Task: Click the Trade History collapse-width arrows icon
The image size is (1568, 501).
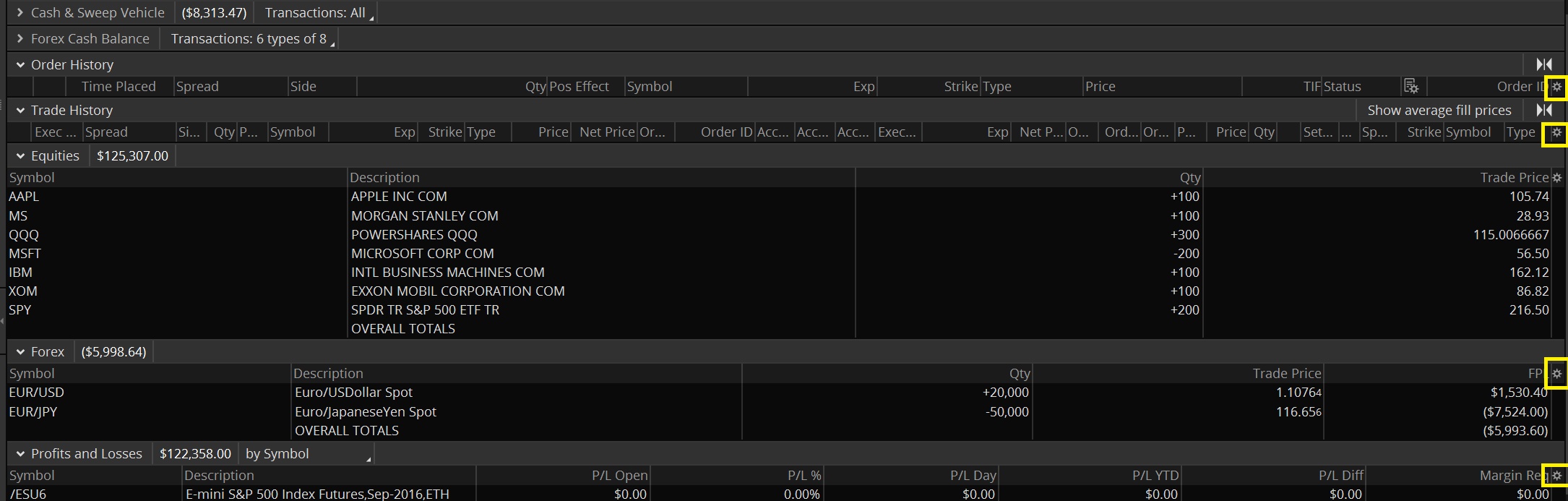Action: (x=1544, y=110)
